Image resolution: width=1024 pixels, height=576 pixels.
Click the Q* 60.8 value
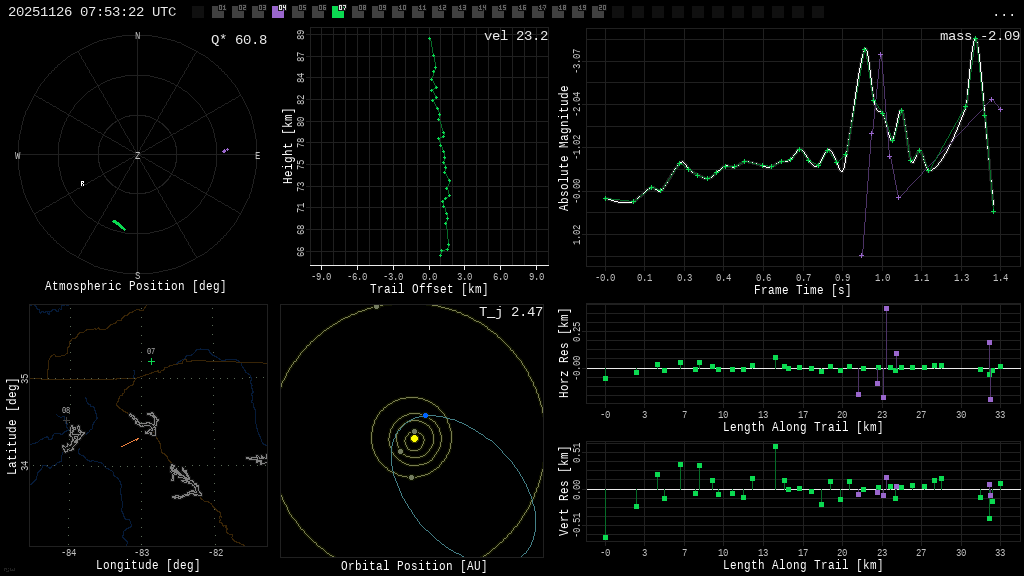pos(238,40)
